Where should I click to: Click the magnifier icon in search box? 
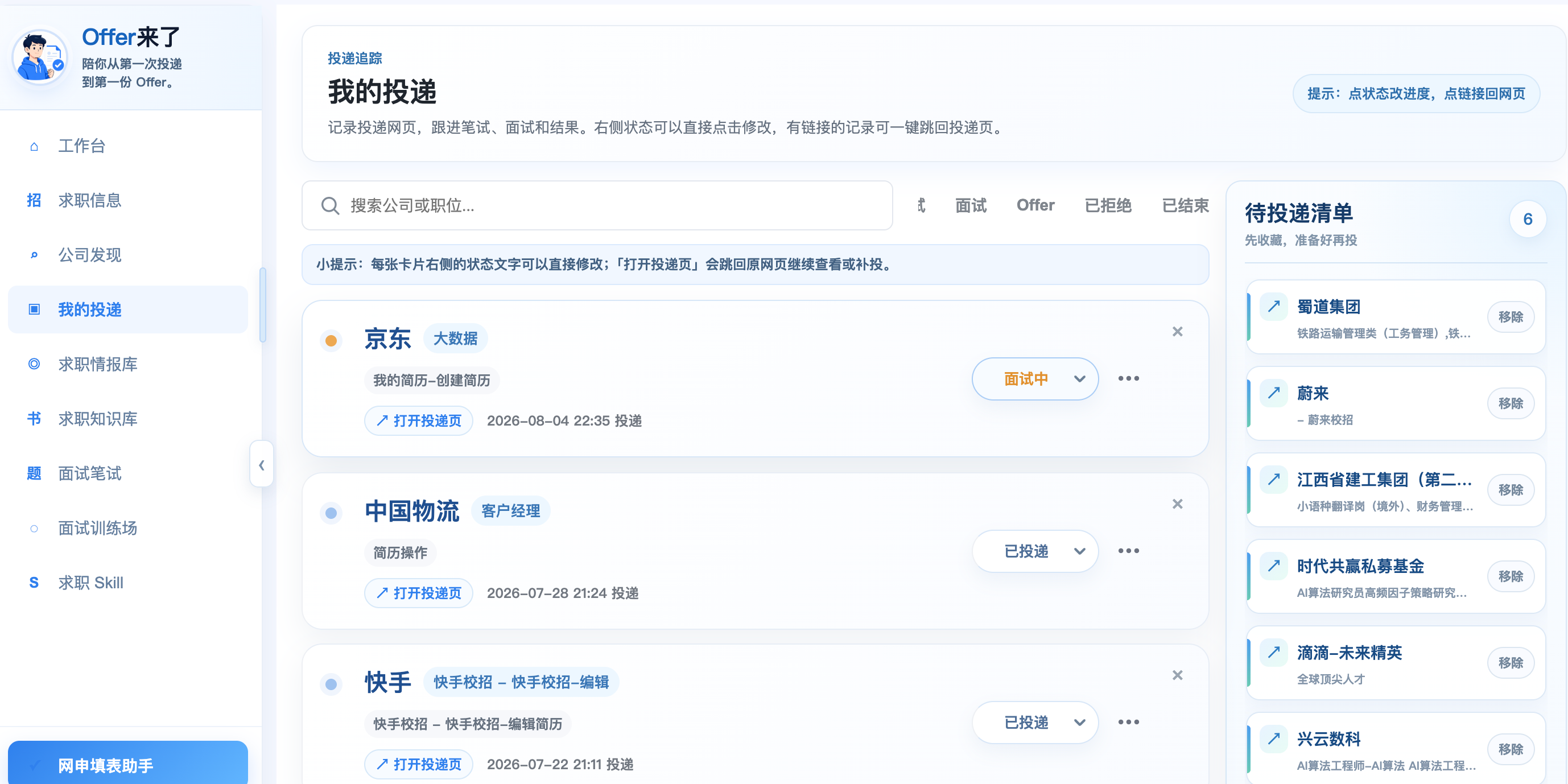[x=330, y=206]
